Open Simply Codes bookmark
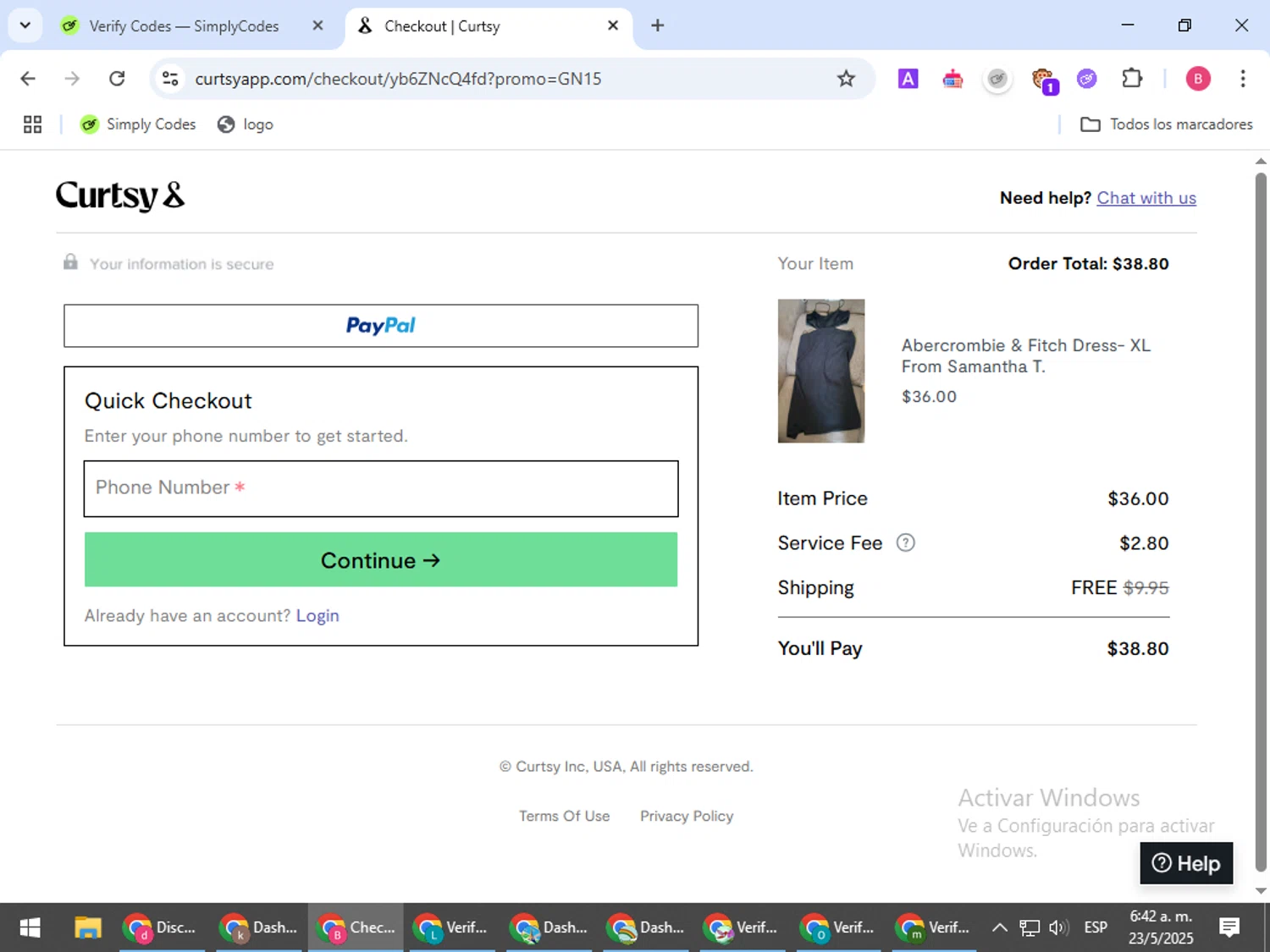Image resolution: width=1270 pixels, height=952 pixels. (x=138, y=124)
